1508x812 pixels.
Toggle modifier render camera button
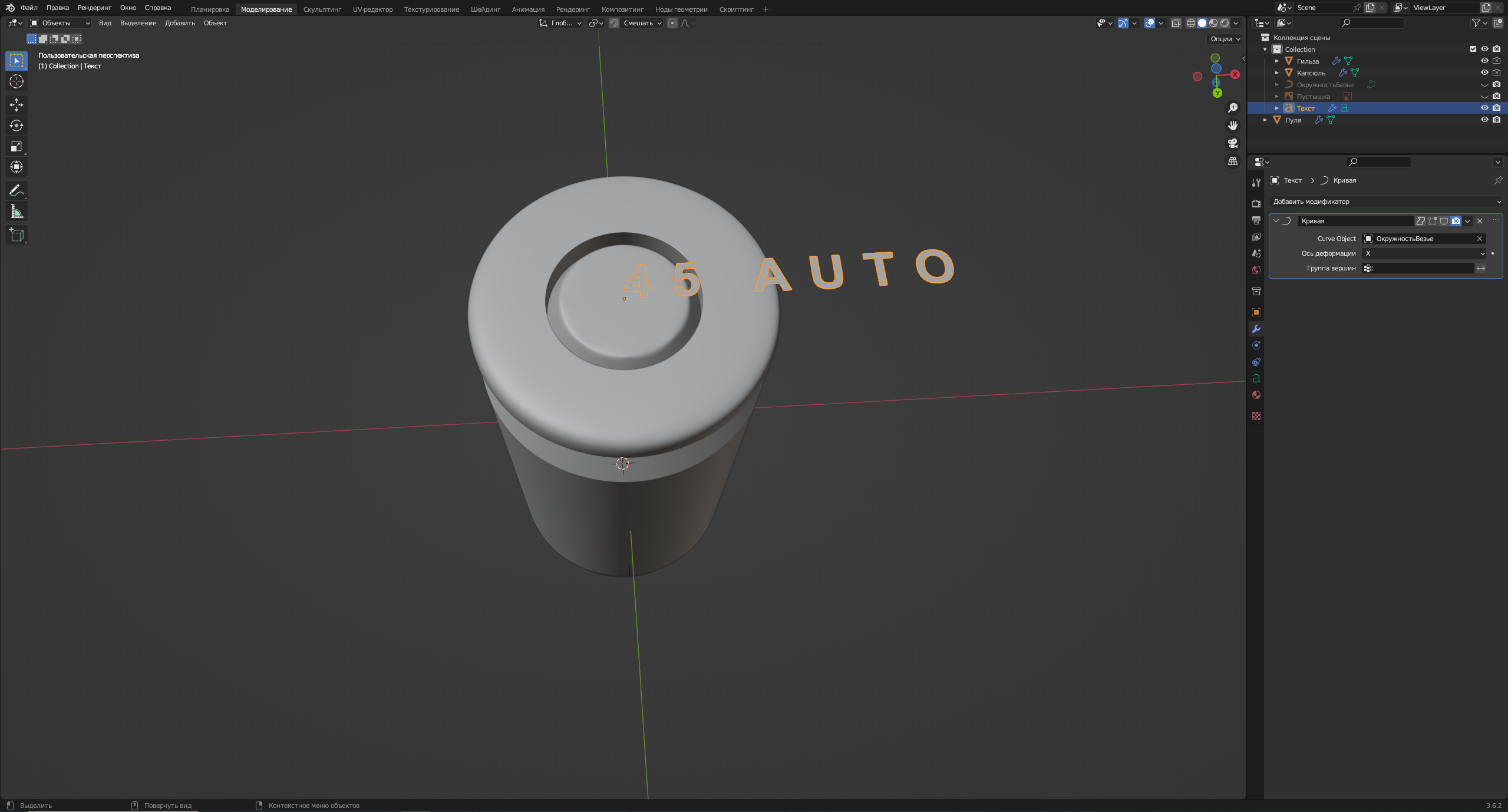1456,221
